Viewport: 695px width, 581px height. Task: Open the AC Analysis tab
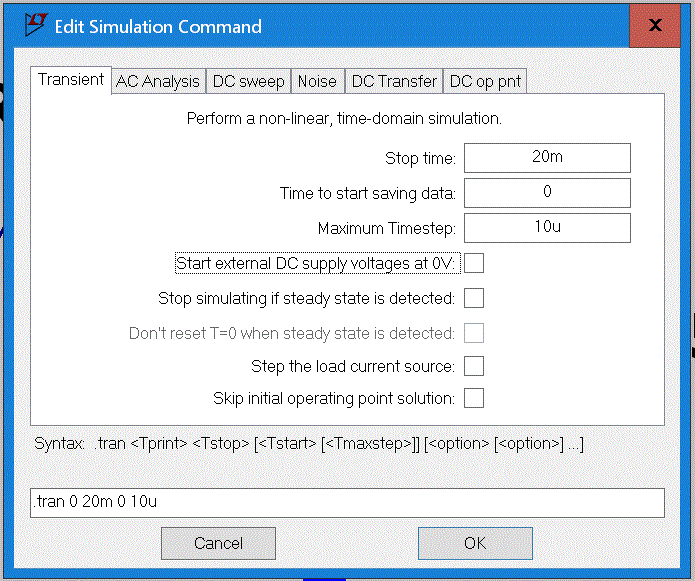tap(158, 82)
